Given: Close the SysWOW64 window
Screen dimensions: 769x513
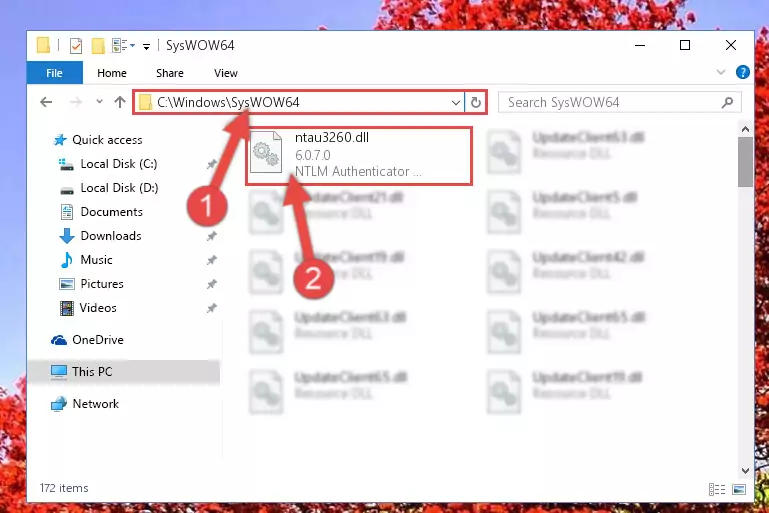Looking at the screenshot, I should click(x=731, y=46).
